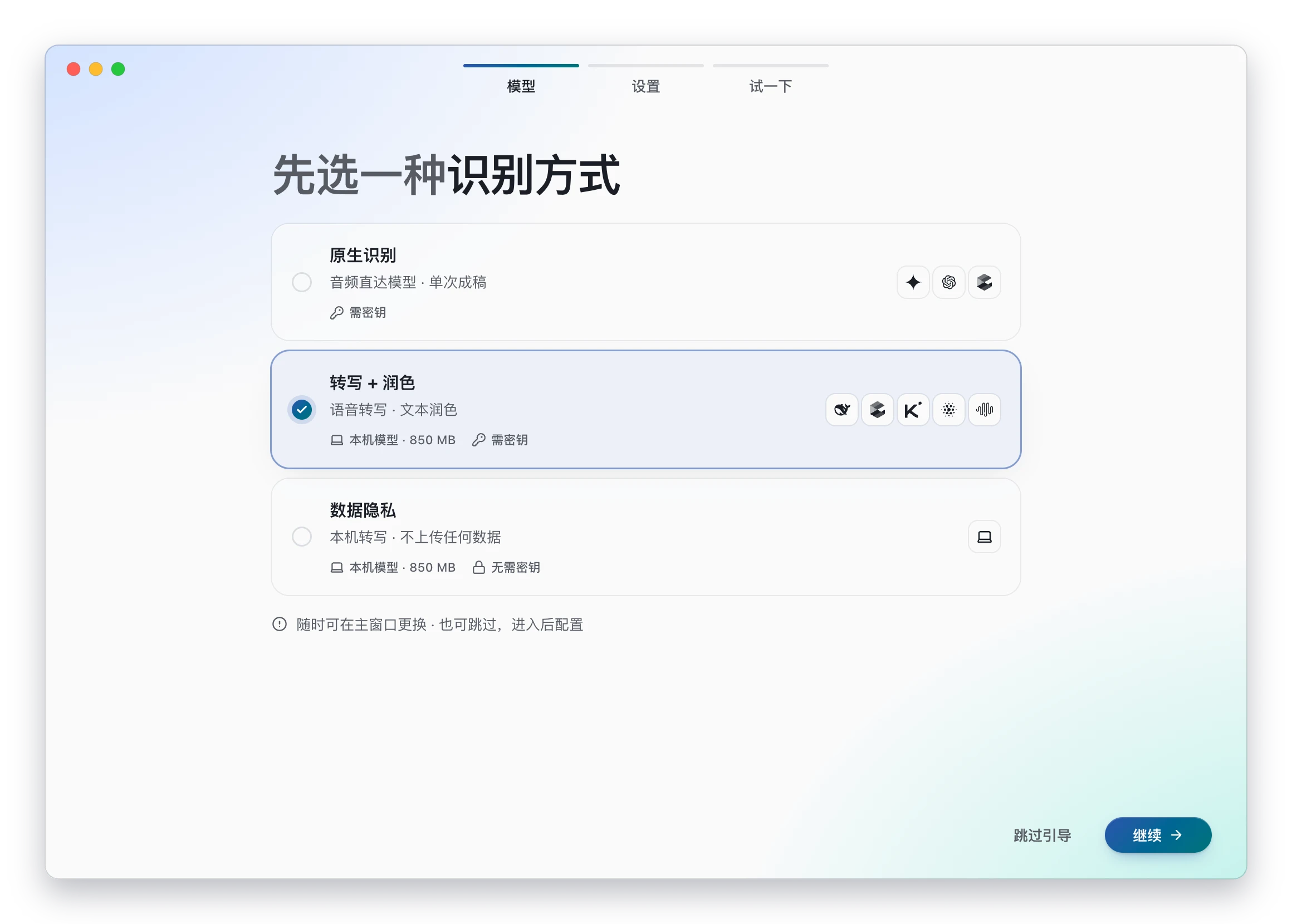The width and height of the screenshot is (1292, 924).
Task: Click the 原生识别 card title
Action: (363, 255)
